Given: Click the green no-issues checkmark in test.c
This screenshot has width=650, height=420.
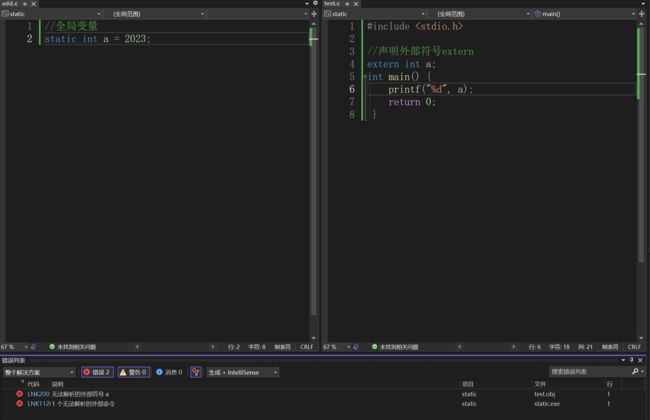Looking at the screenshot, I should pos(374,347).
